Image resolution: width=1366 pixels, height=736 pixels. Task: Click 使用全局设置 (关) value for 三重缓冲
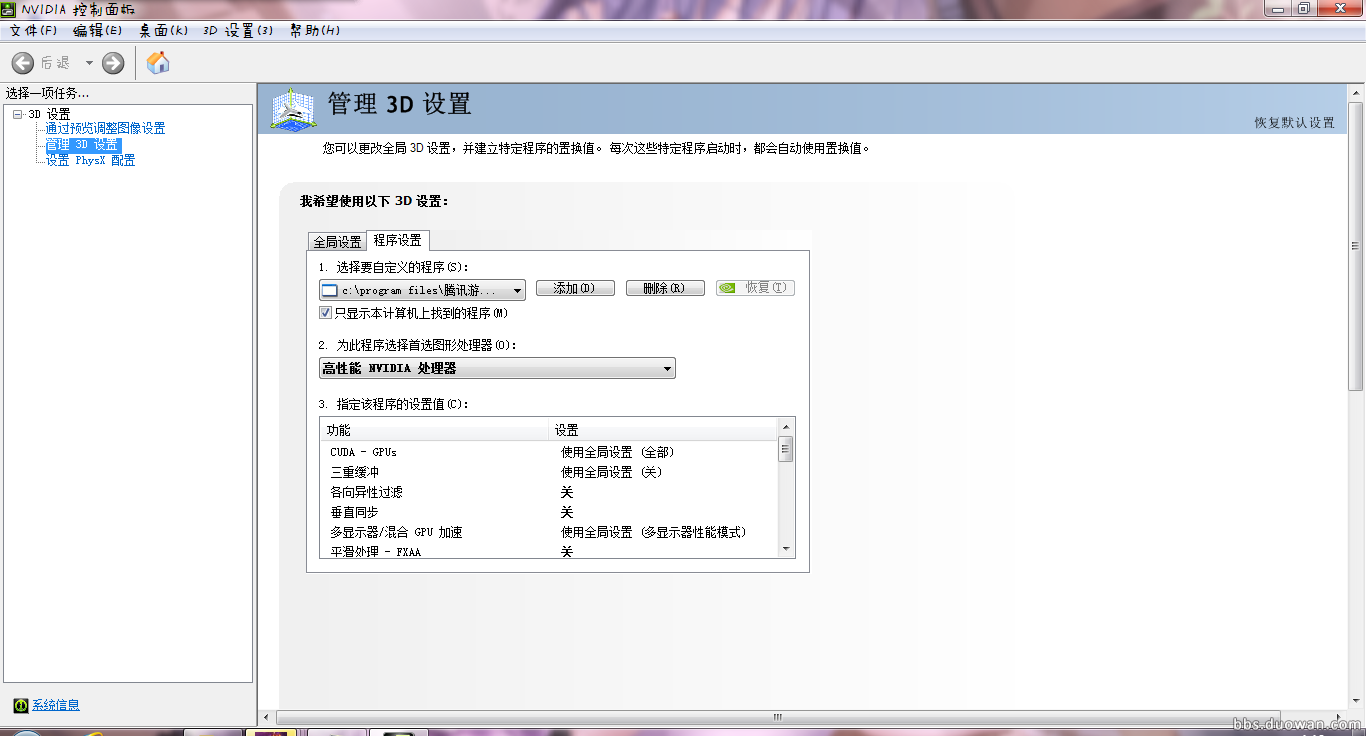tap(611, 472)
